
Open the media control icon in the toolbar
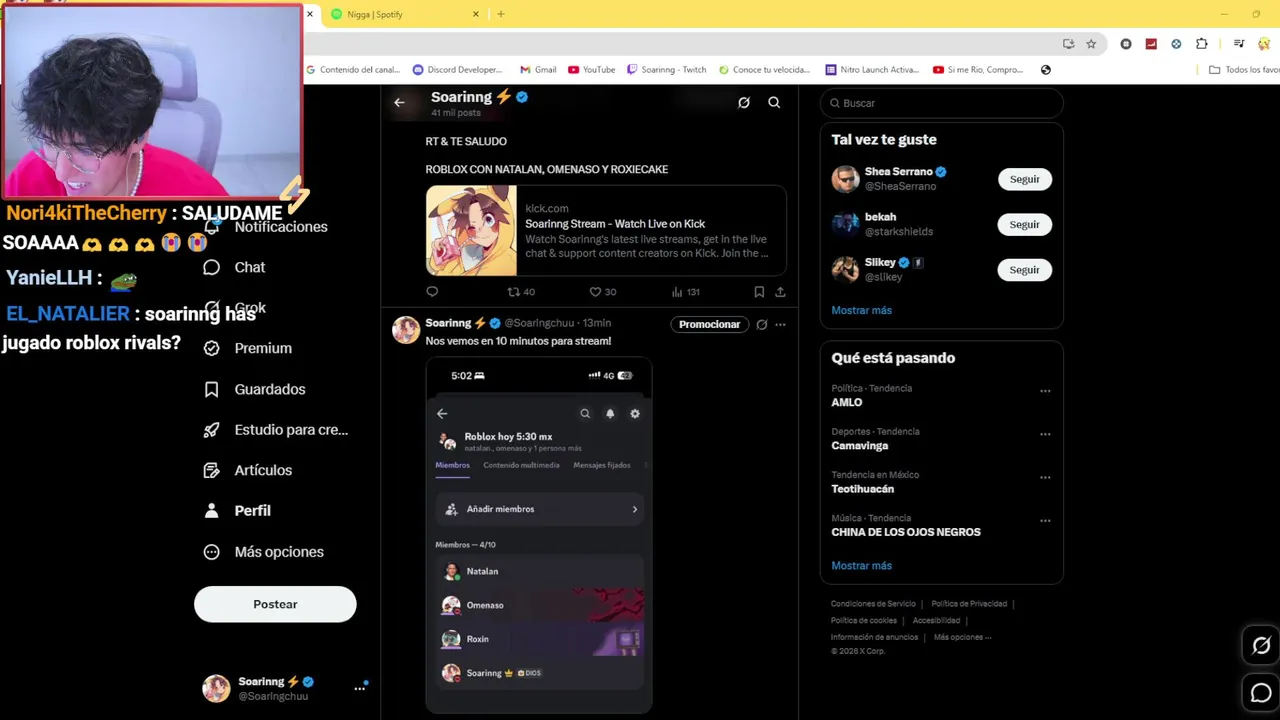click(1239, 44)
